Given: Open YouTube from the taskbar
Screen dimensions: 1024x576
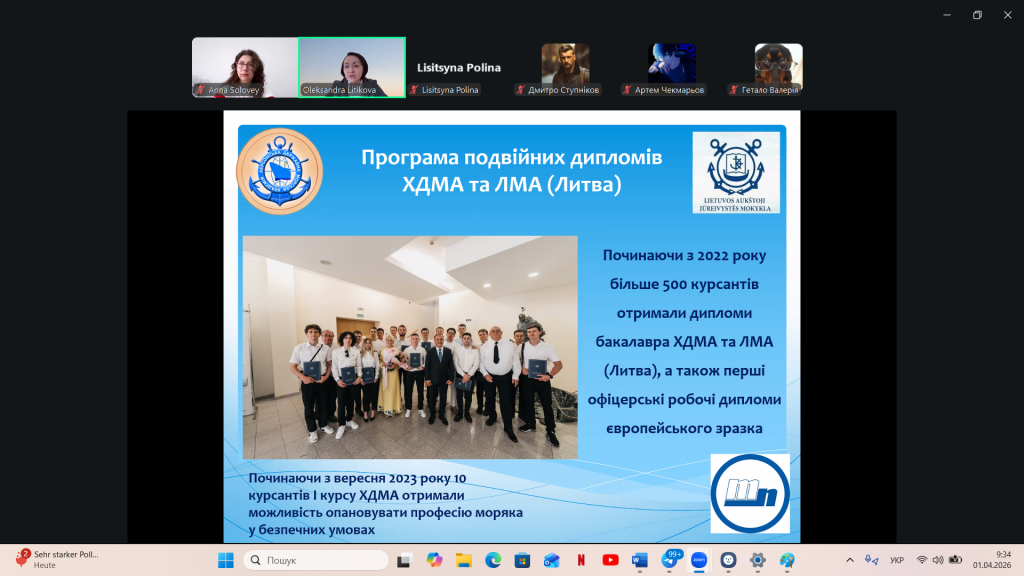Looking at the screenshot, I should pyautogui.click(x=610, y=560).
